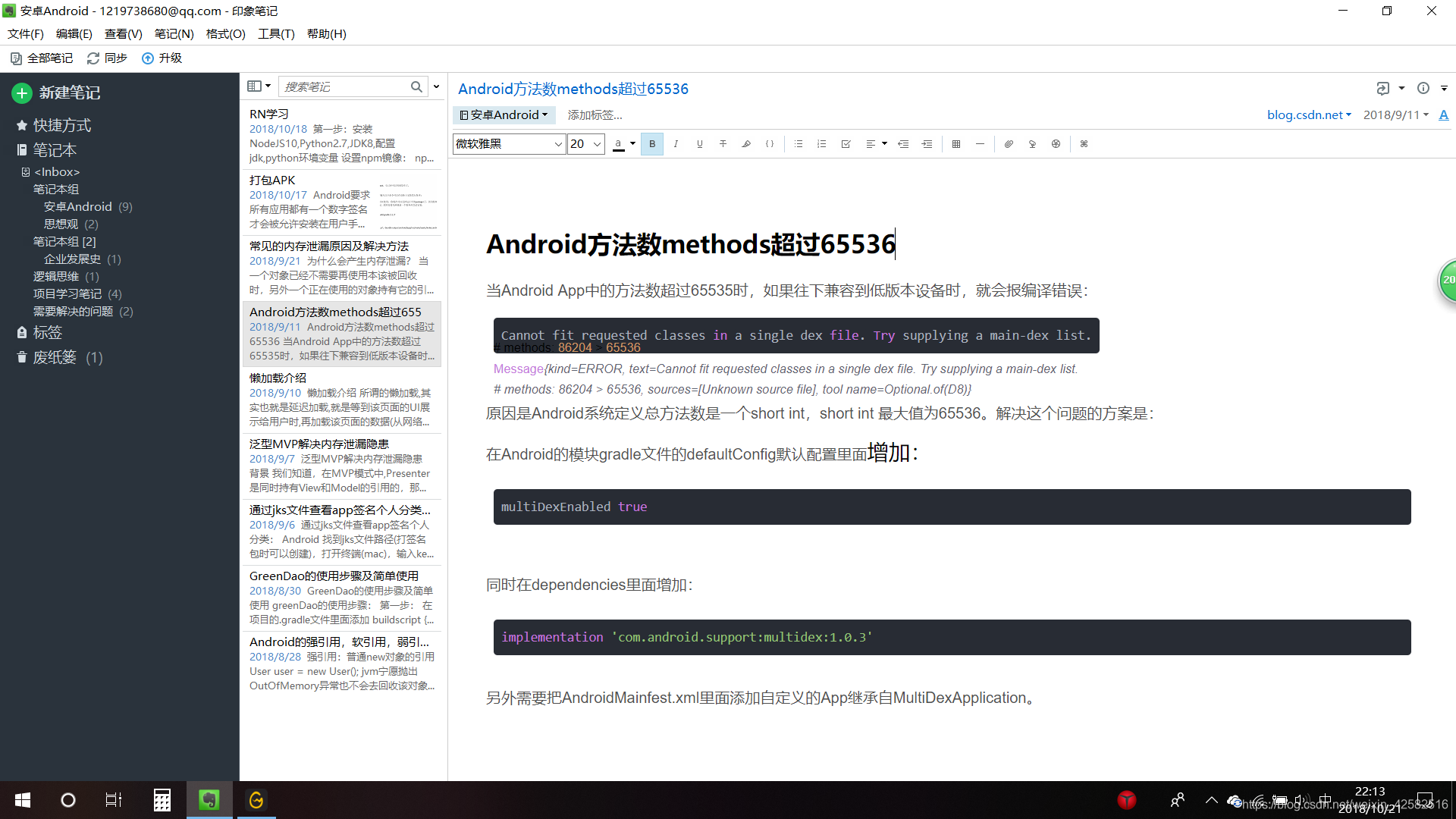This screenshot has height=819, width=1456.
Task: Toggle underline formatting
Action: [x=699, y=144]
